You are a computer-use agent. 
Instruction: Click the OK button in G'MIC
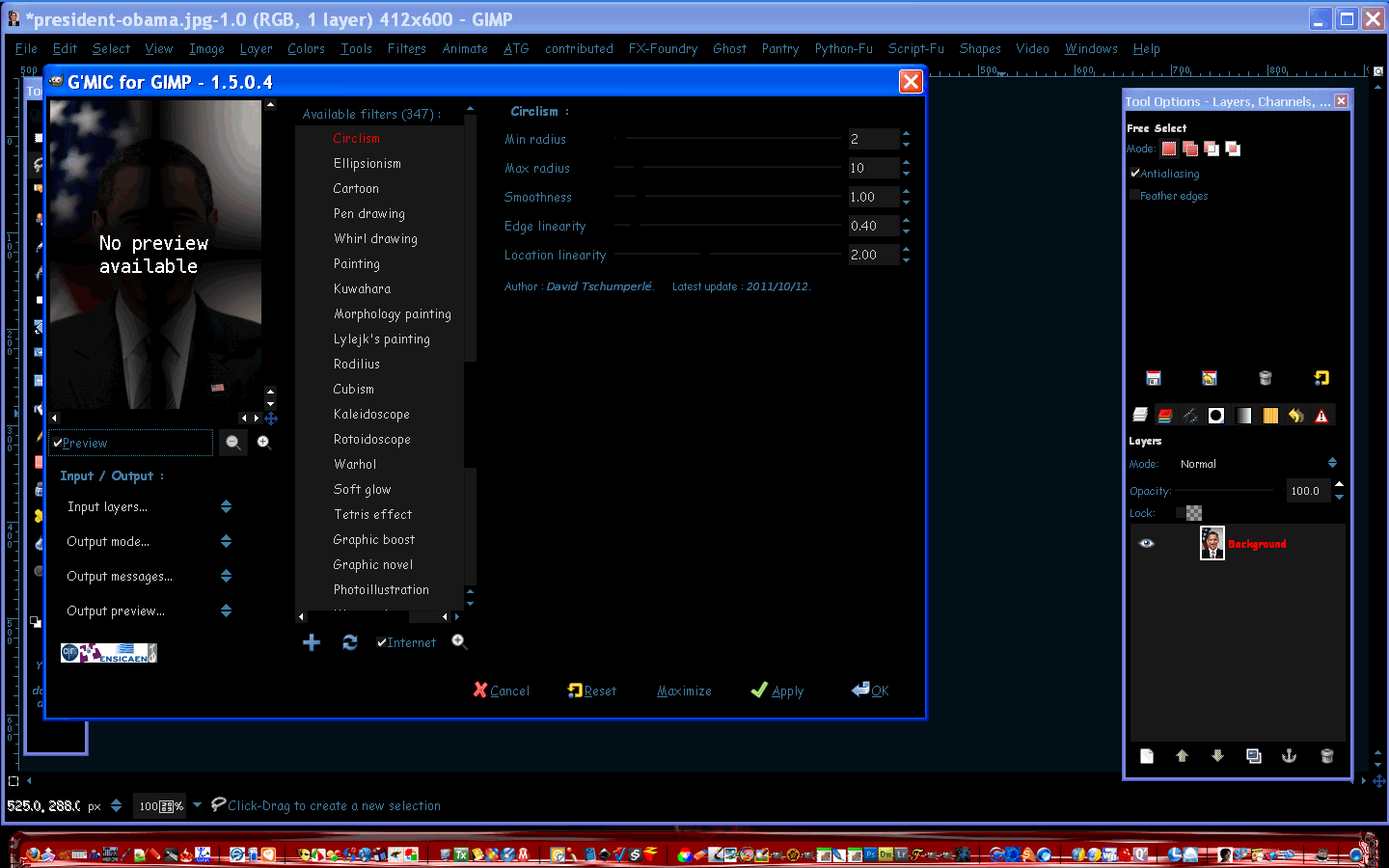point(870,691)
